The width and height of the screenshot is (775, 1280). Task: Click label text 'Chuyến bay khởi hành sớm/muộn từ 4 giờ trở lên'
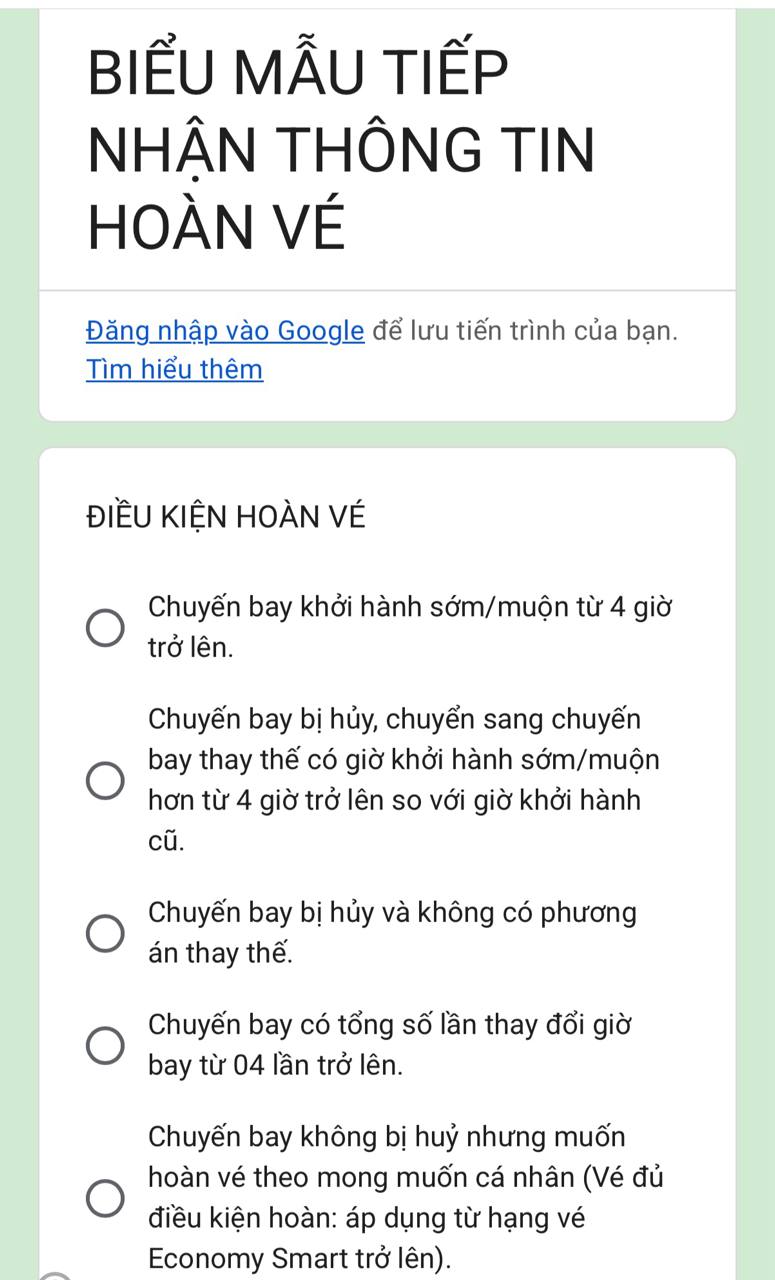click(409, 627)
